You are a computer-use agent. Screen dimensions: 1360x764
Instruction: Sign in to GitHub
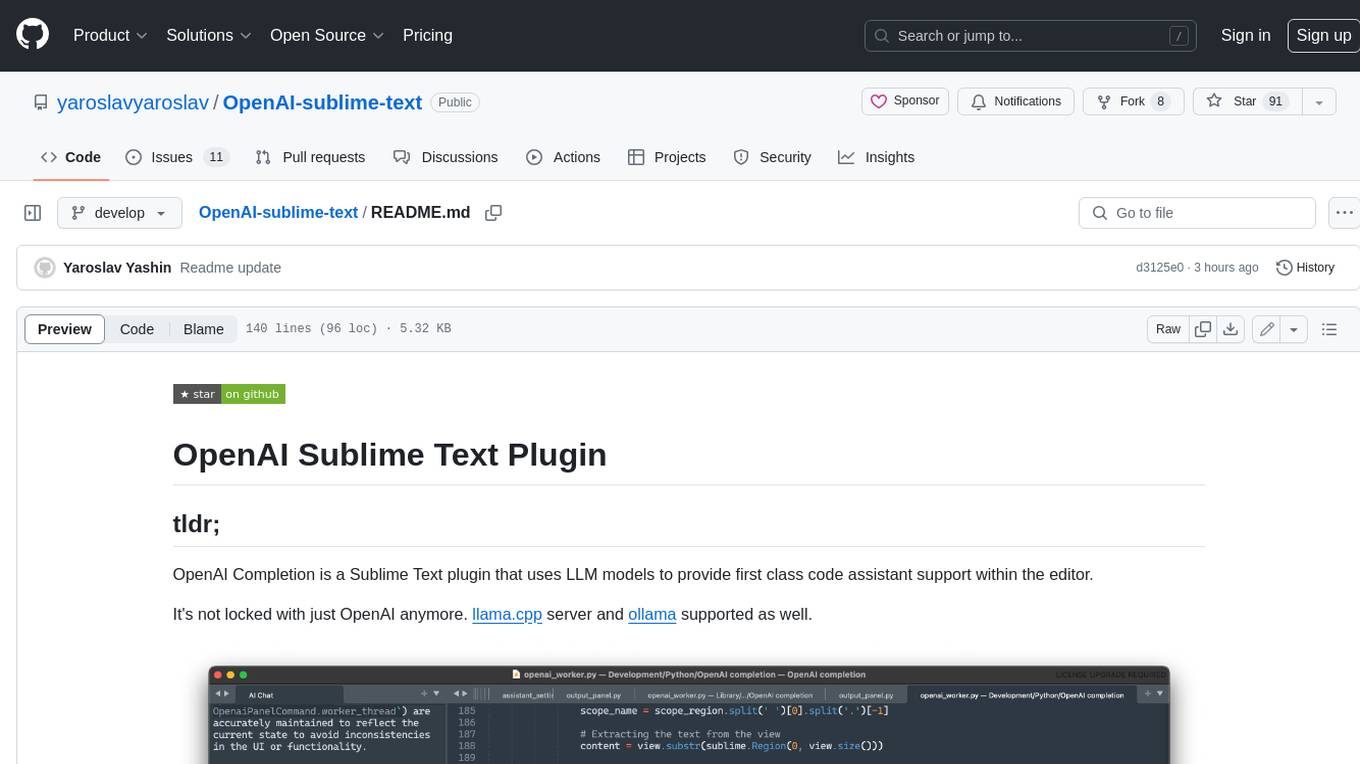pyautogui.click(x=1245, y=35)
